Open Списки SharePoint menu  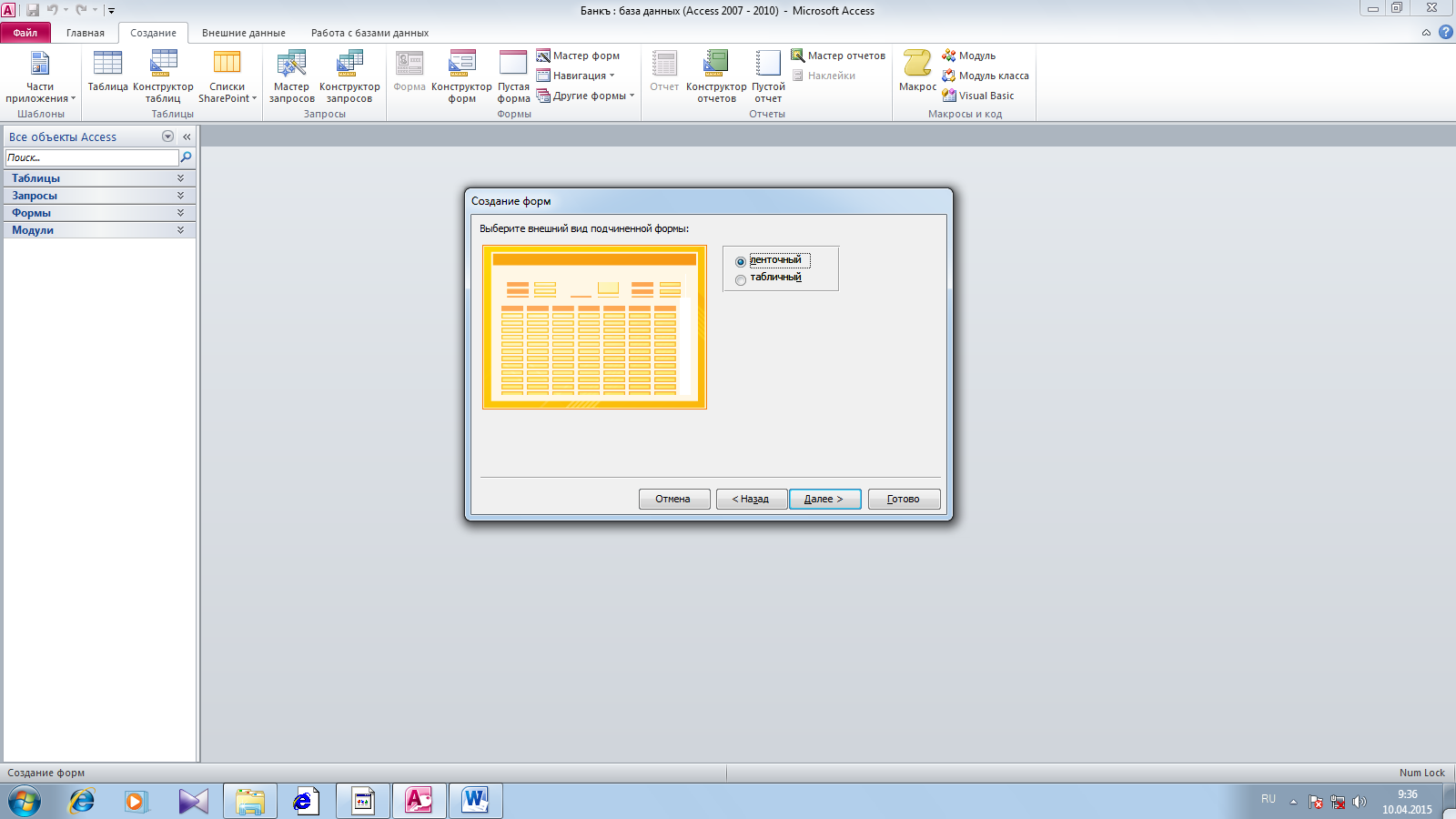(227, 76)
